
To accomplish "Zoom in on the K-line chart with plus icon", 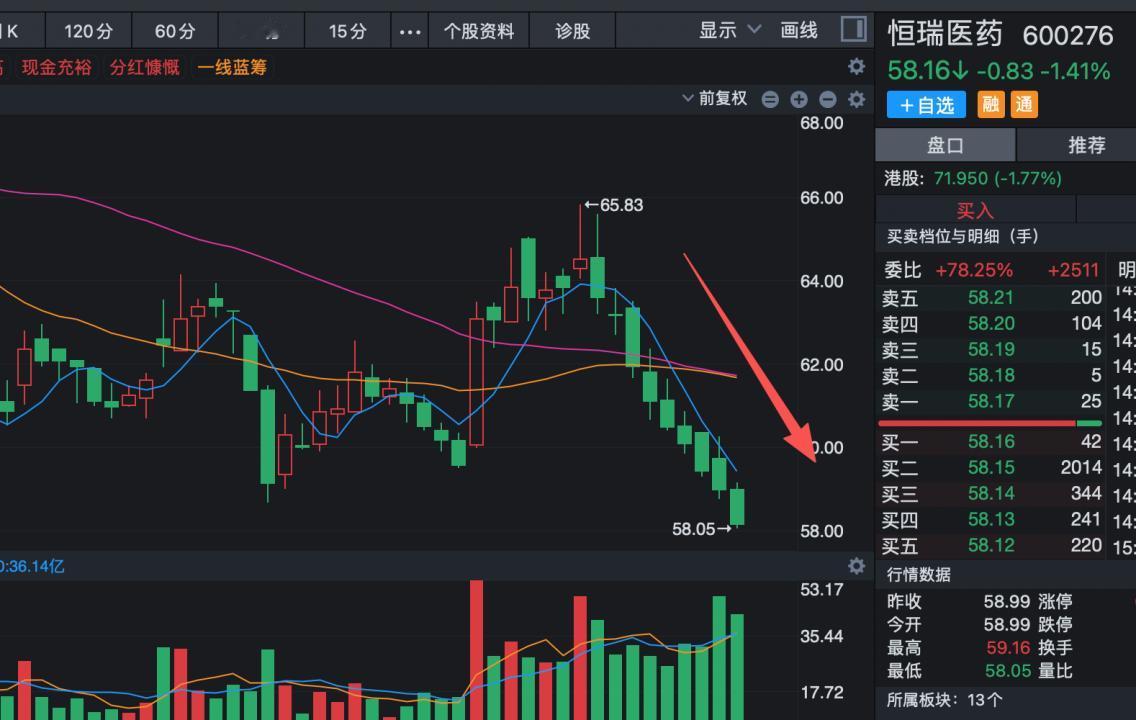I will click(798, 100).
